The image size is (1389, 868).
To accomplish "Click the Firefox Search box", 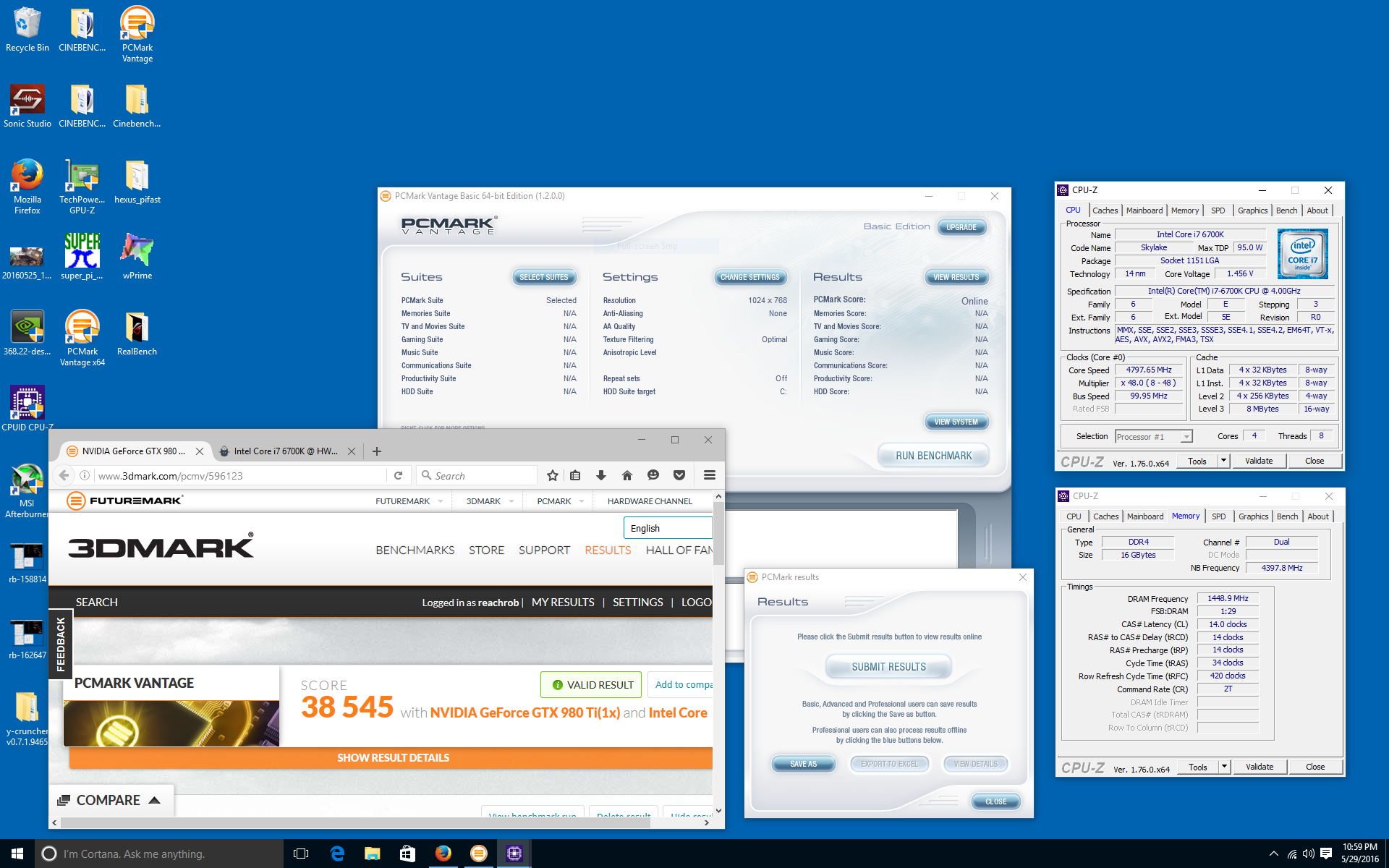I will click(x=477, y=475).
